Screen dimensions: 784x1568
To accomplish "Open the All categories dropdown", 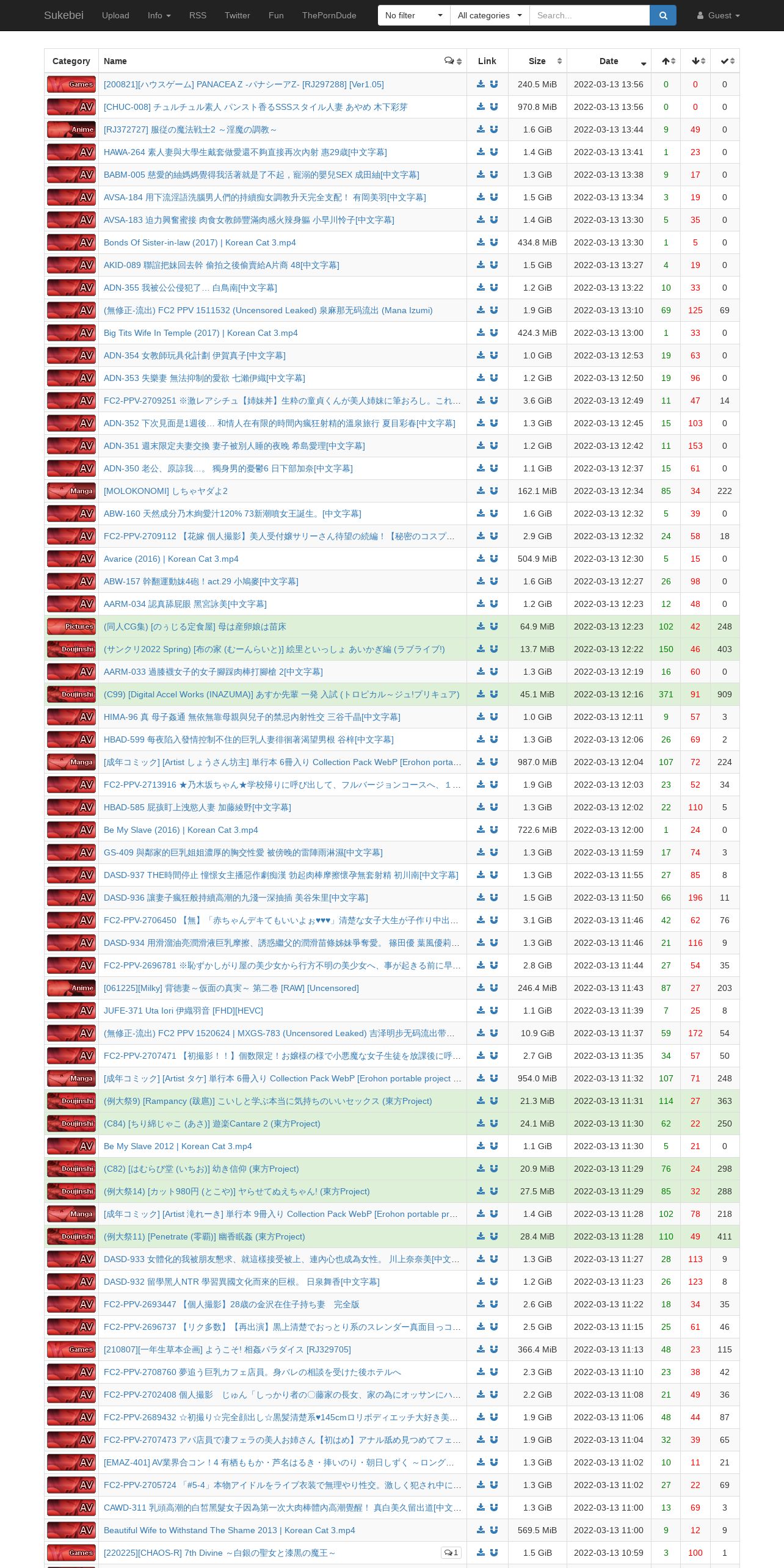I will (x=490, y=15).
